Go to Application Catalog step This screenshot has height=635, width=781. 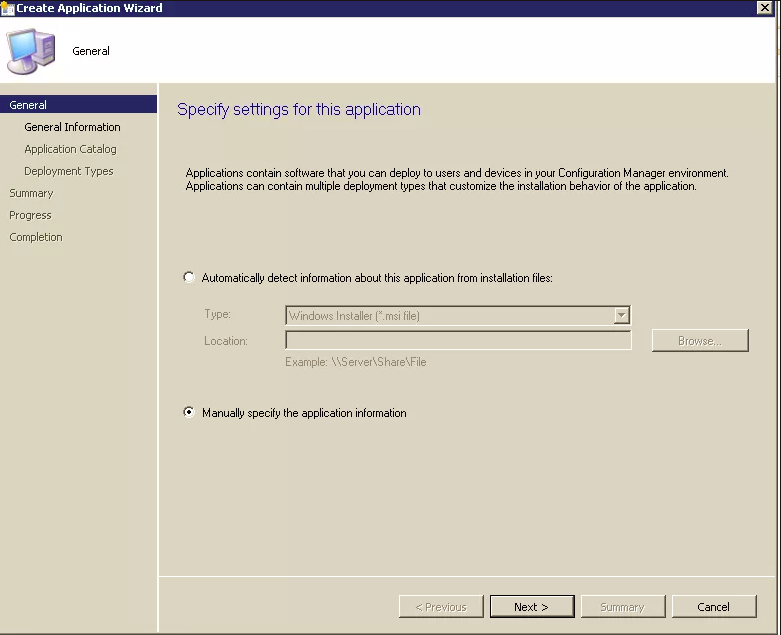coord(70,149)
